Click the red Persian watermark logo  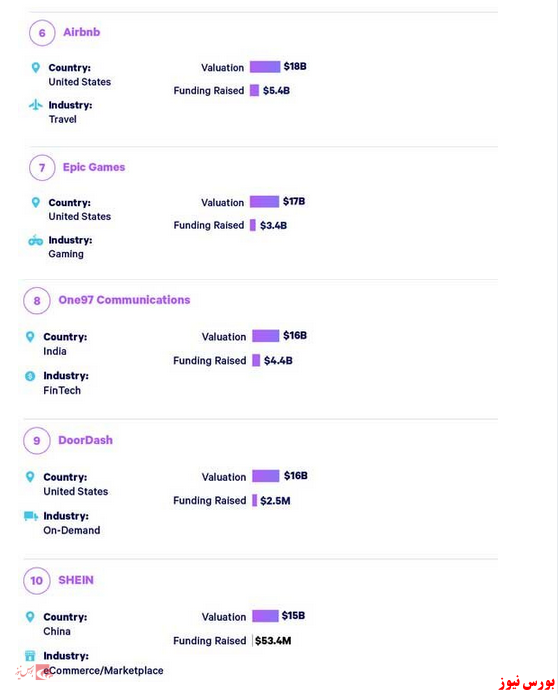tap(527, 682)
